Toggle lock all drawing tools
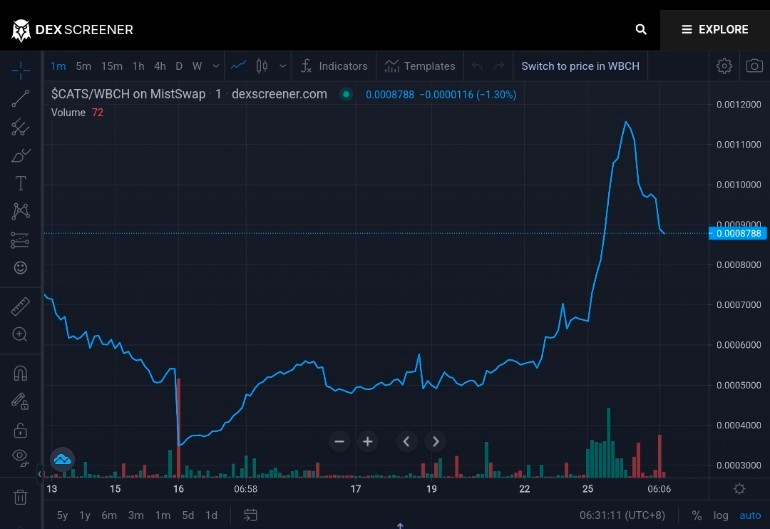Image resolution: width=770 pixels, height=529 pixels. pyautogui.click(x=20, y=431)
